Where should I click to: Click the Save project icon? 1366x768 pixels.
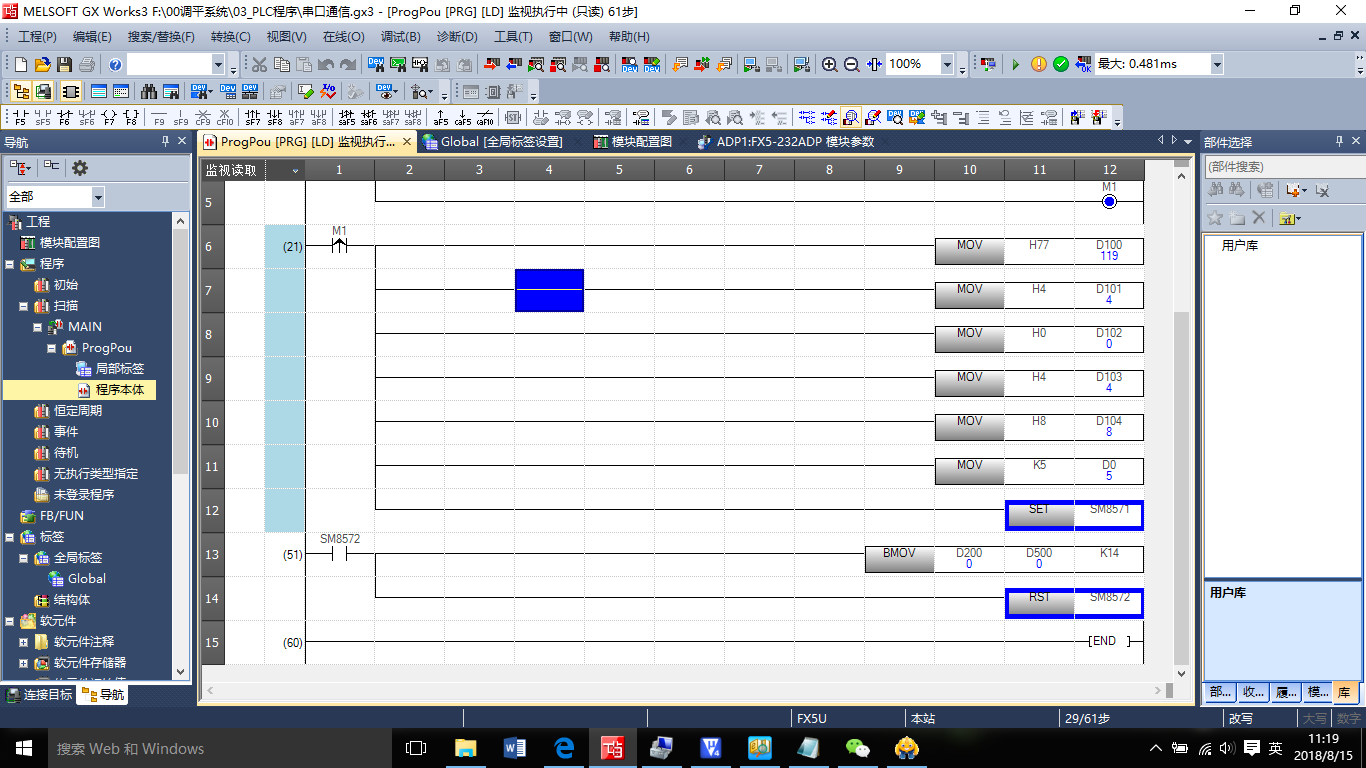pyautogui.click(x=64, y=65)
